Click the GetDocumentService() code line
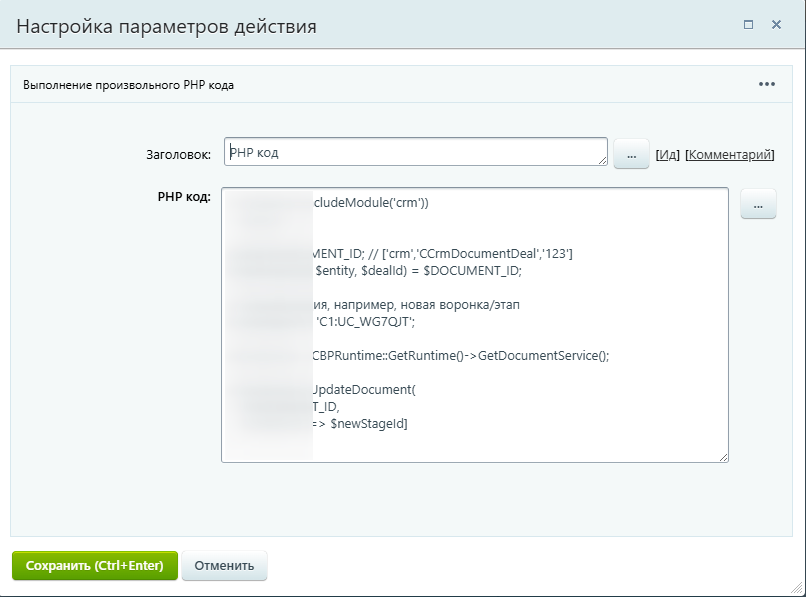 (460, 355)
